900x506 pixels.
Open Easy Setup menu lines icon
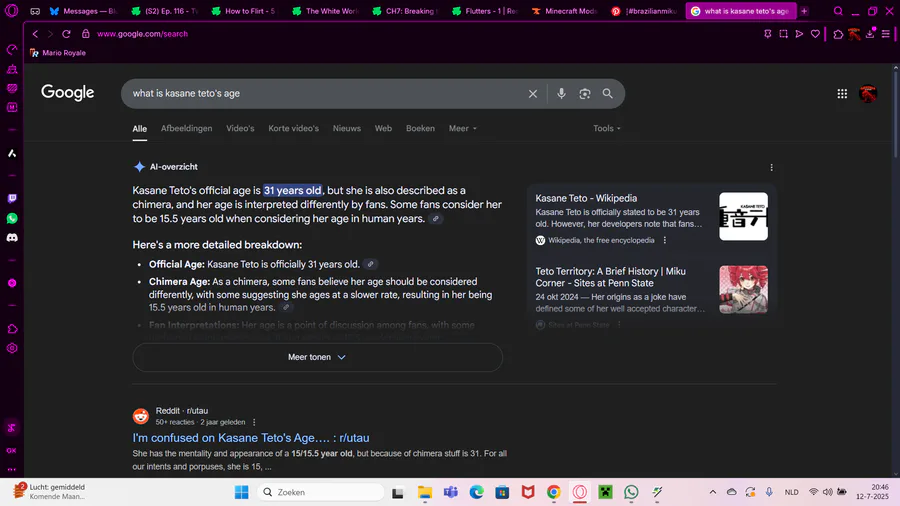coord(886,34)
